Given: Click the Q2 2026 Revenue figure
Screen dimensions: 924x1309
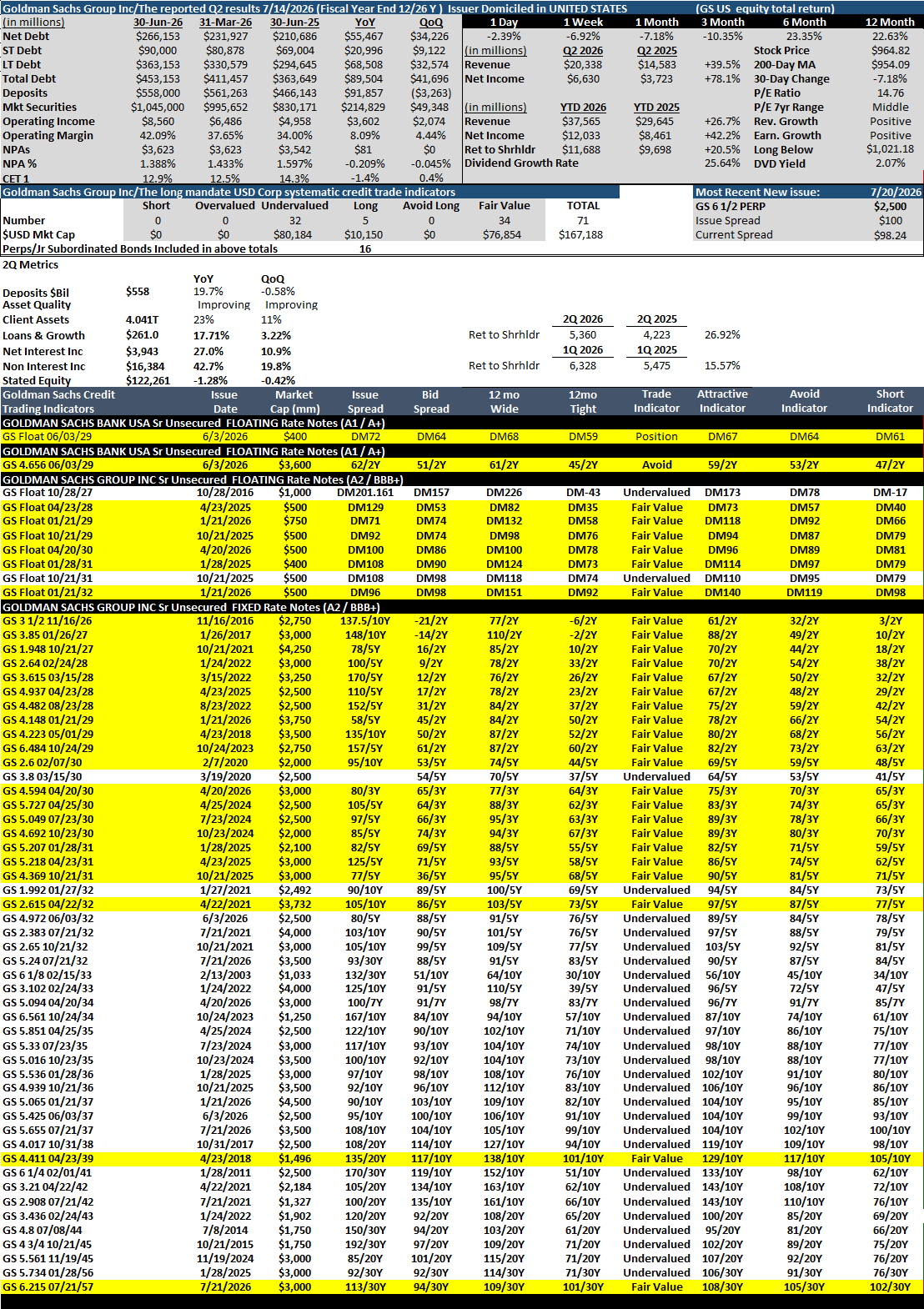Looking at the screenshot, I should tap(582, 65).
